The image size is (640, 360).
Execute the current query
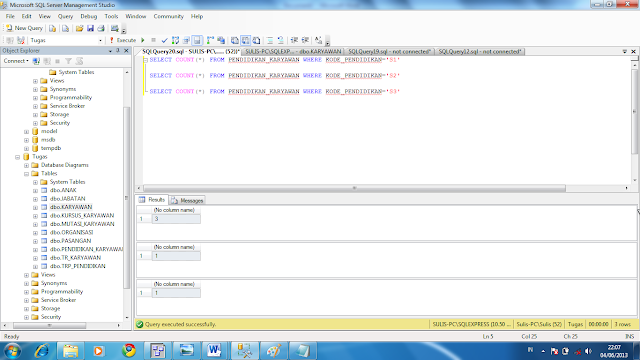pyautogui.click(x=122, y=40)
